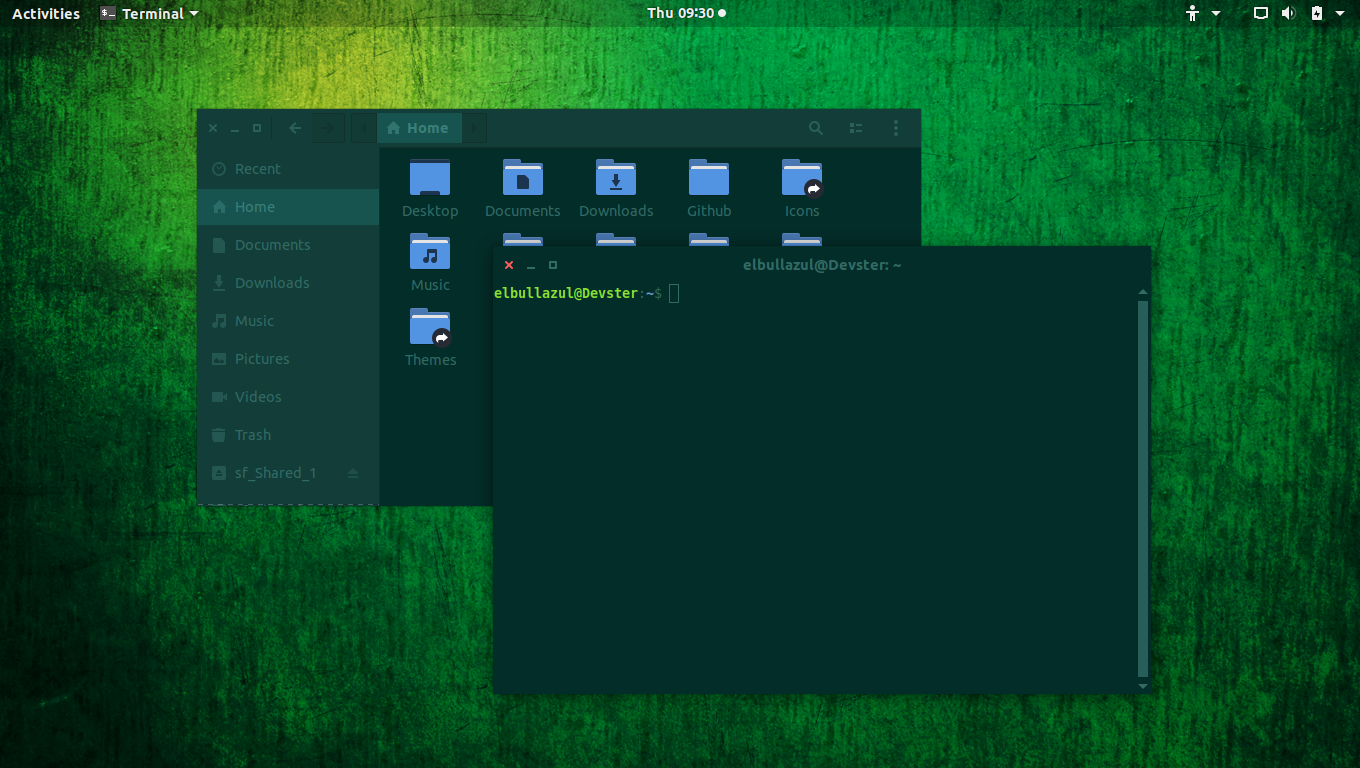This screenshot has height=768, width=1360.
Task: Eject the sf_Shared_1 volume
Action: point(353,473)
